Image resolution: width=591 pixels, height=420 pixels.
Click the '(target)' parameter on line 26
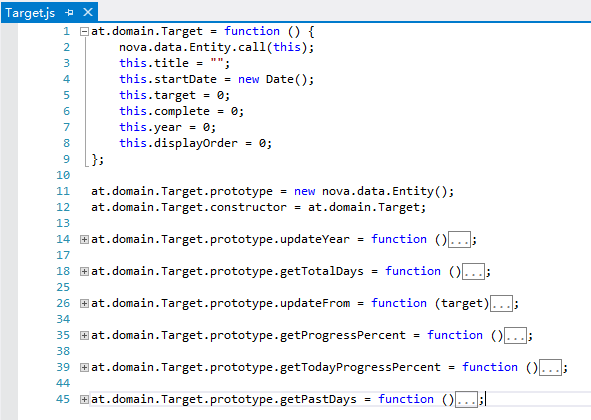pos(462,304)
